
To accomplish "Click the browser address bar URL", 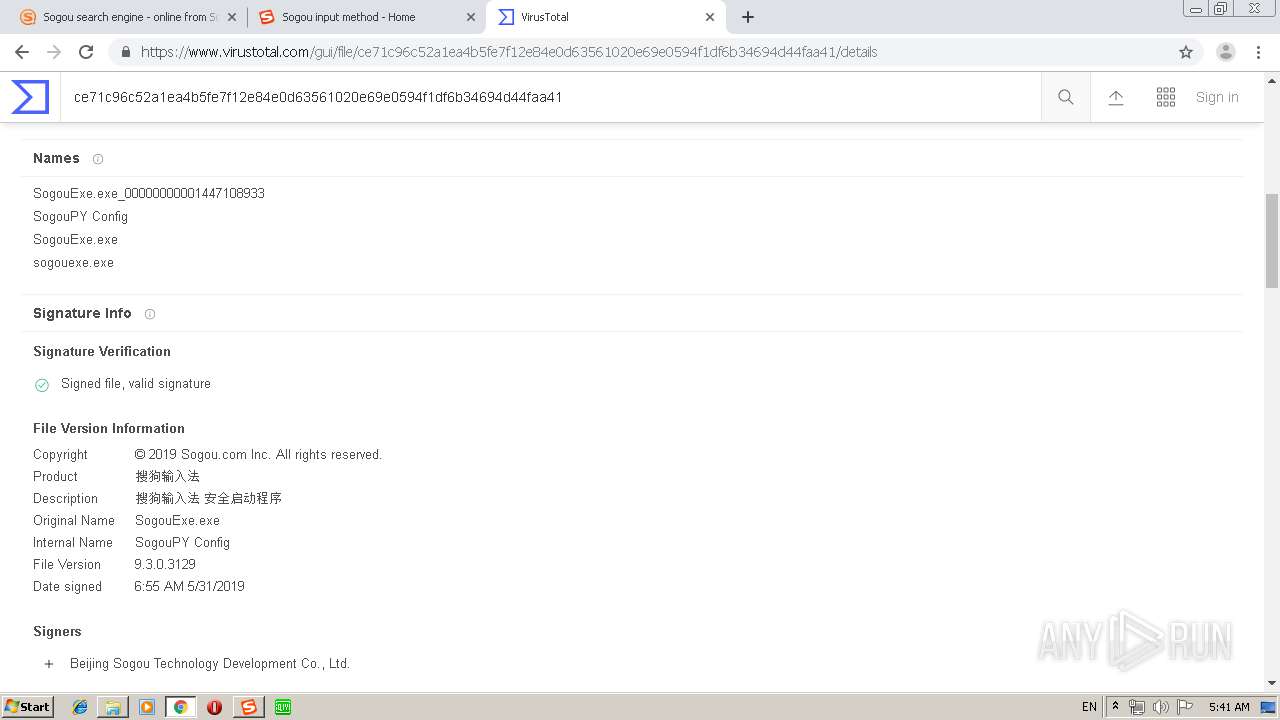I will pos(509,52).
